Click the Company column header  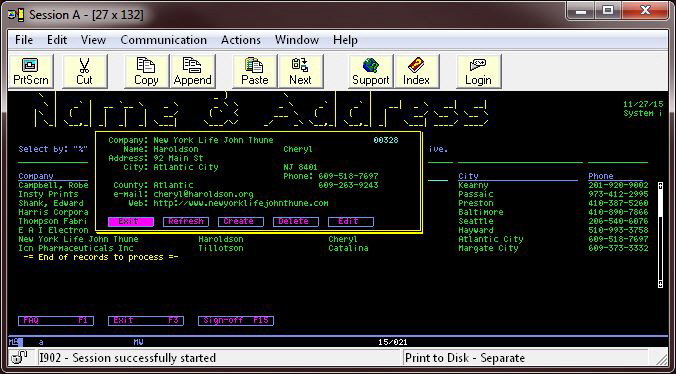coord(36,176)
